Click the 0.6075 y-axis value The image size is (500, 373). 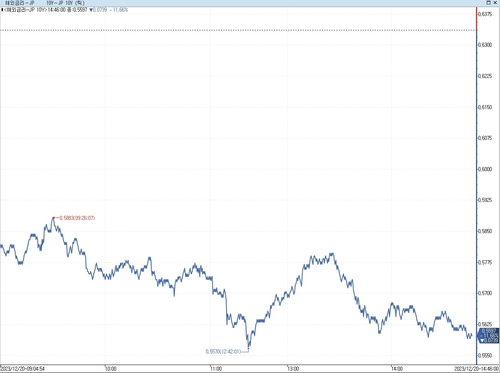coord(485,138)
